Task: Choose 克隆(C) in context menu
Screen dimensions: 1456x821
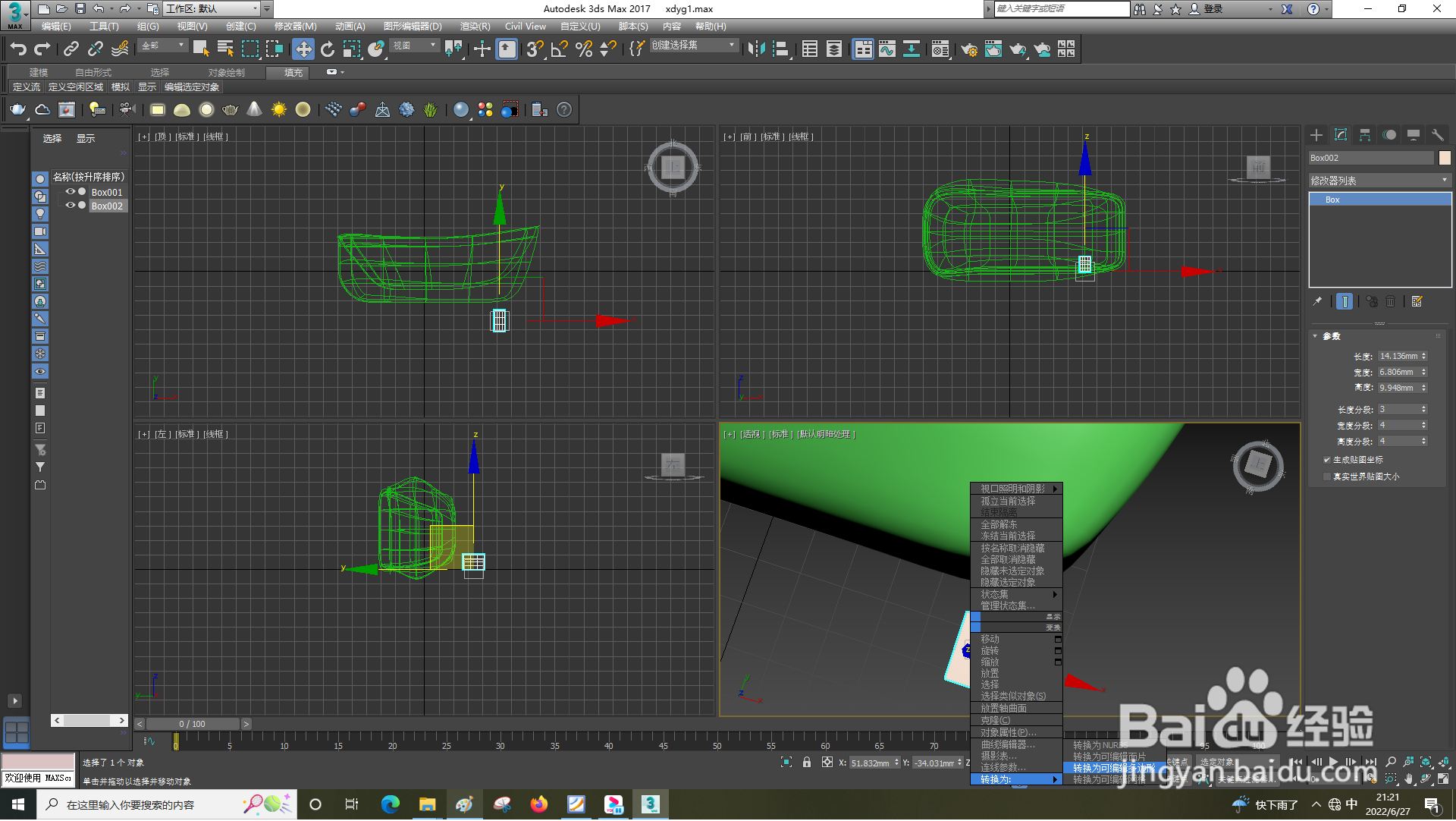Action: click(1016, 721)
